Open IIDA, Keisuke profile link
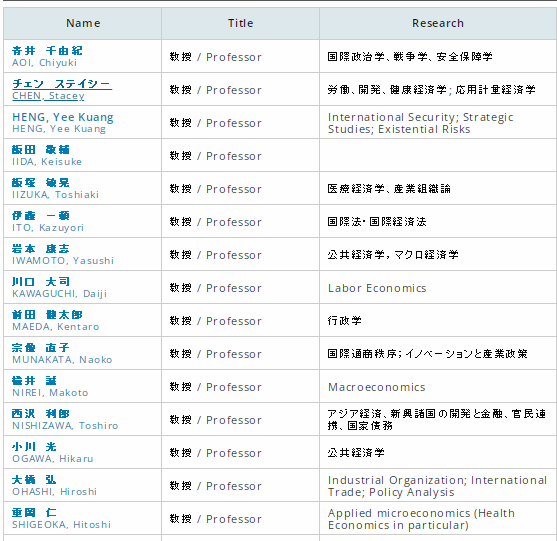Screen dimensions: 557x541 click(x=47, y=156)
